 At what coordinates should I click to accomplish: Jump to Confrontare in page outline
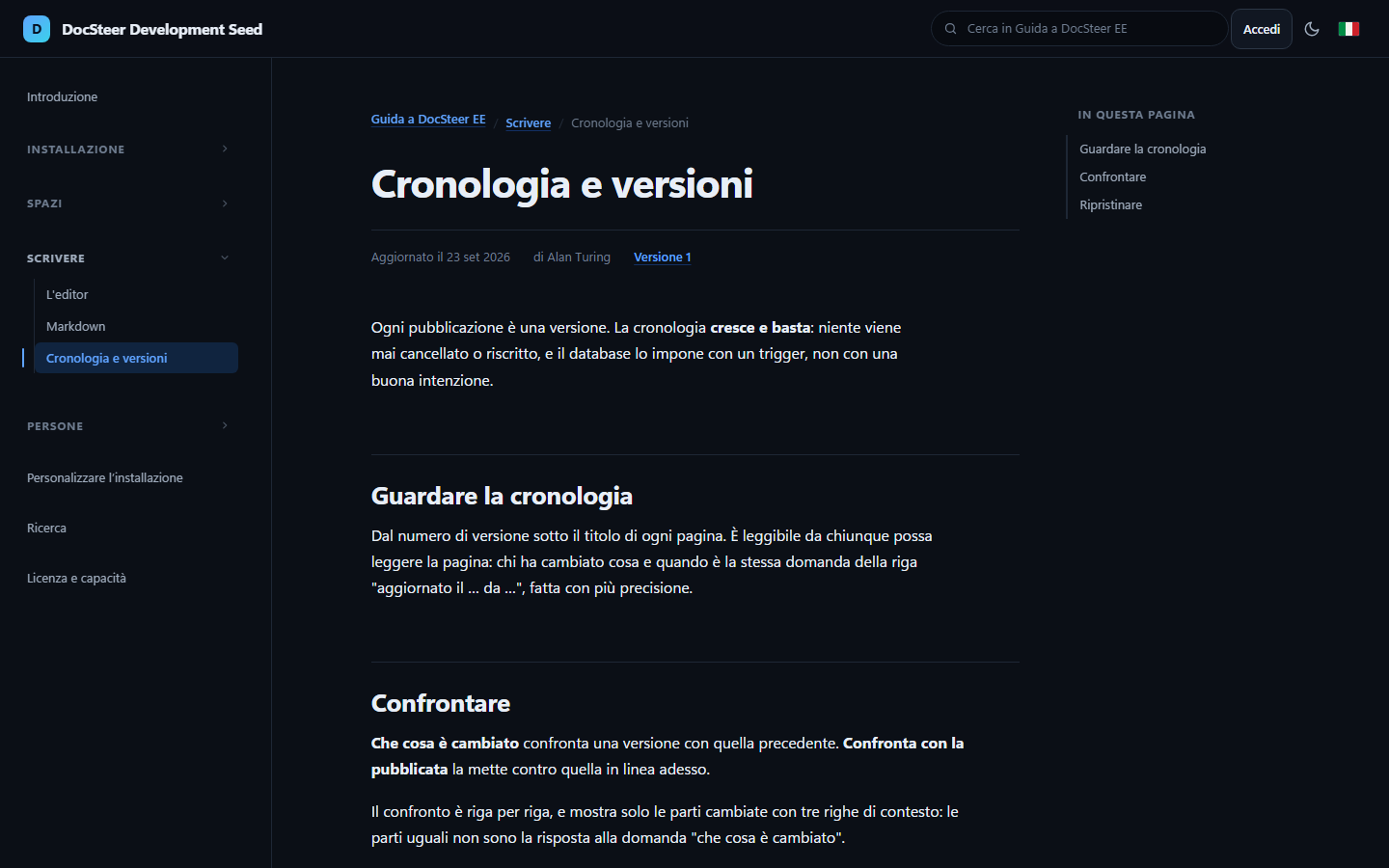click(x=1112, y=177)
